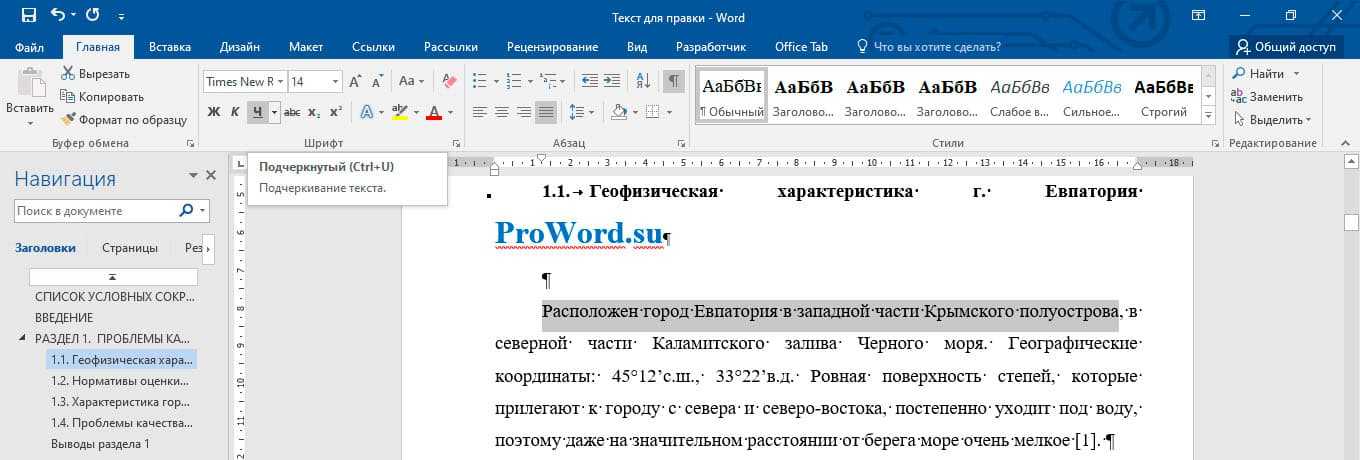Screen dimensions: 1360x460
Task: Click the subscript icon
Action: pos(314,112)
